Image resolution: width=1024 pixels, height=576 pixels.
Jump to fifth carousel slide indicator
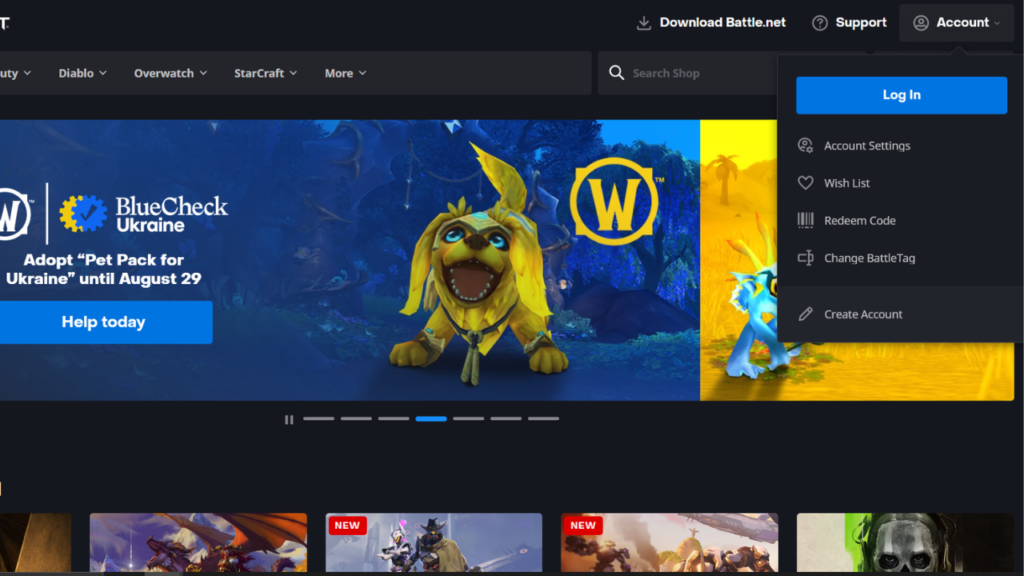point(468,419)
